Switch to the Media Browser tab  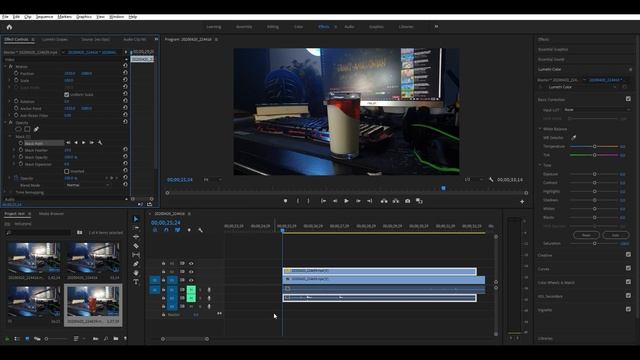coord(51,214)
